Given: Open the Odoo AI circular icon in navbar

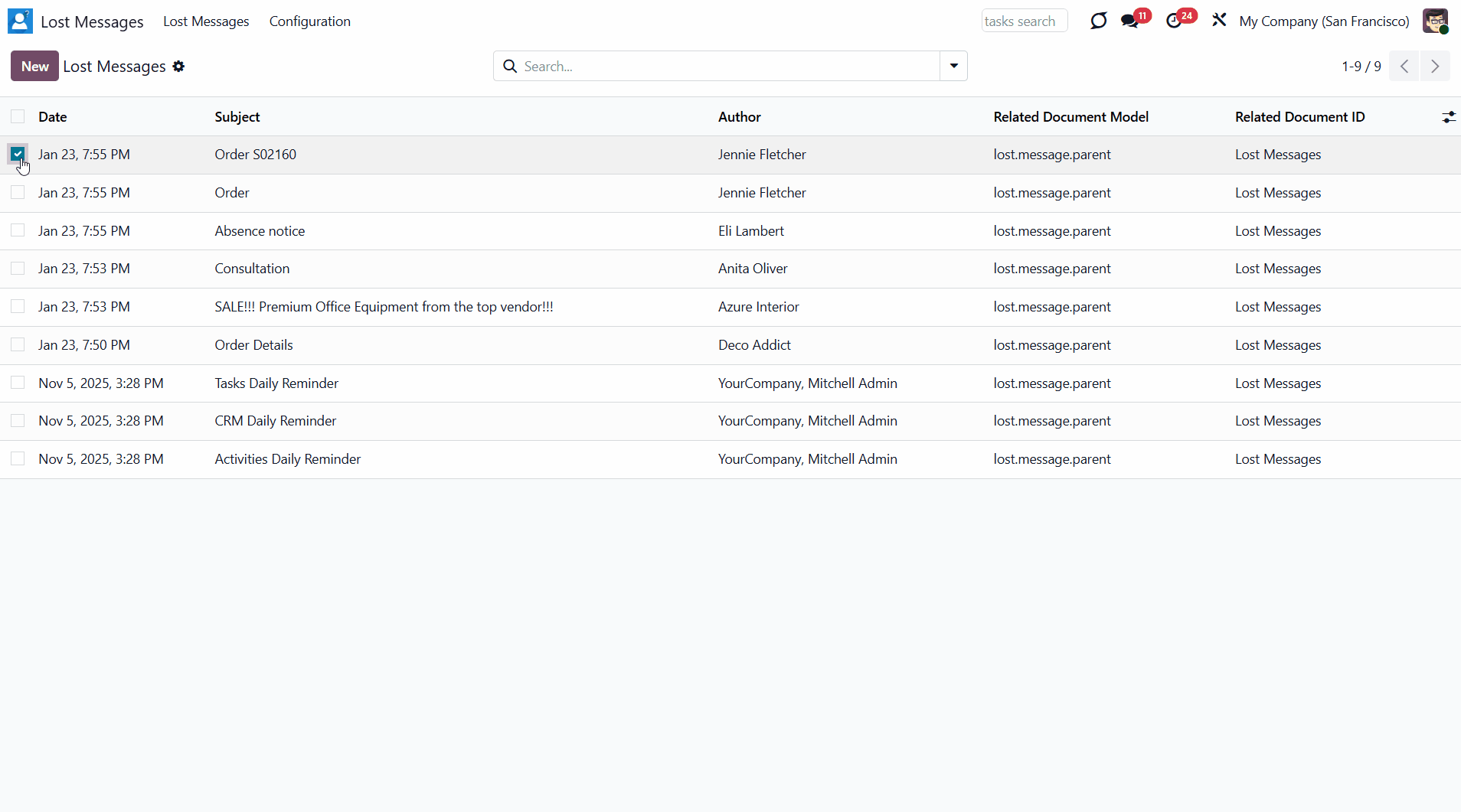Looking at the screenshot, I should coord(1098,21).
